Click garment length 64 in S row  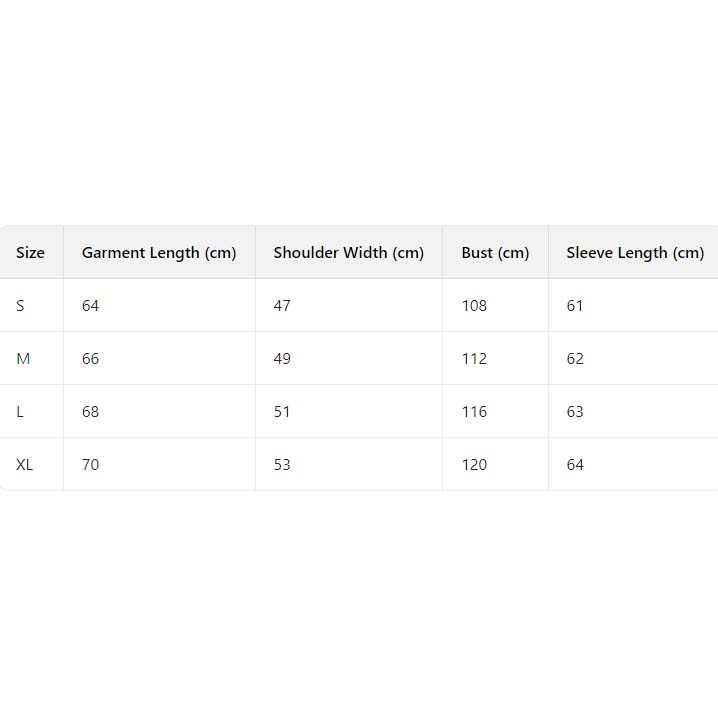point(91,306)
